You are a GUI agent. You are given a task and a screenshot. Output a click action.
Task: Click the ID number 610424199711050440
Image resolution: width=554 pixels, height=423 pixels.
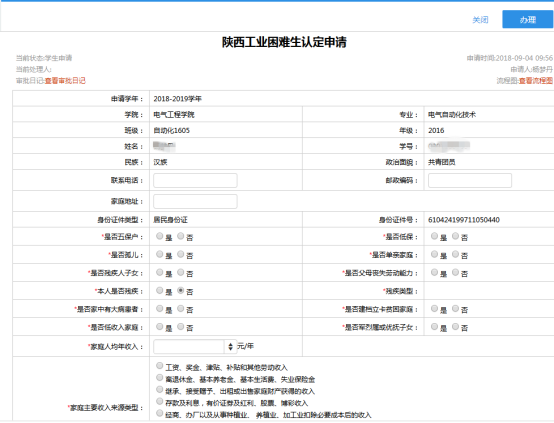click(x=464, y=220)
